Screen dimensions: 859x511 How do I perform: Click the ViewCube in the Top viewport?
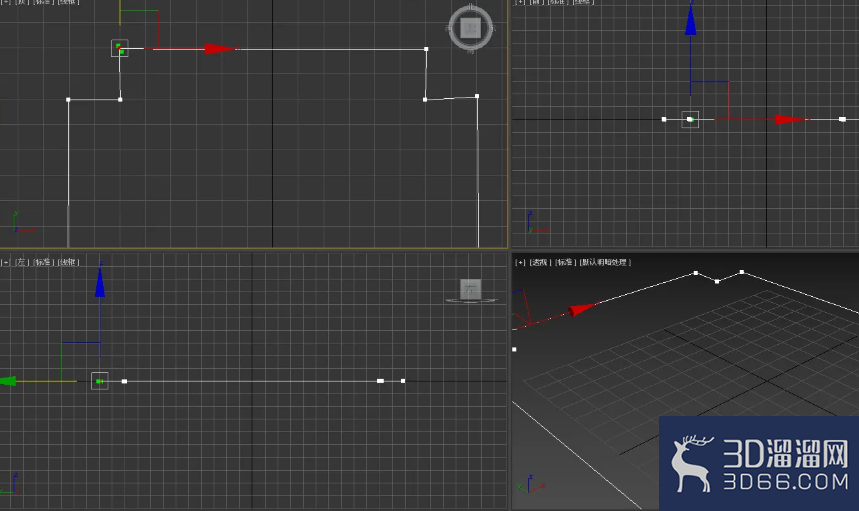coord(471,28)
